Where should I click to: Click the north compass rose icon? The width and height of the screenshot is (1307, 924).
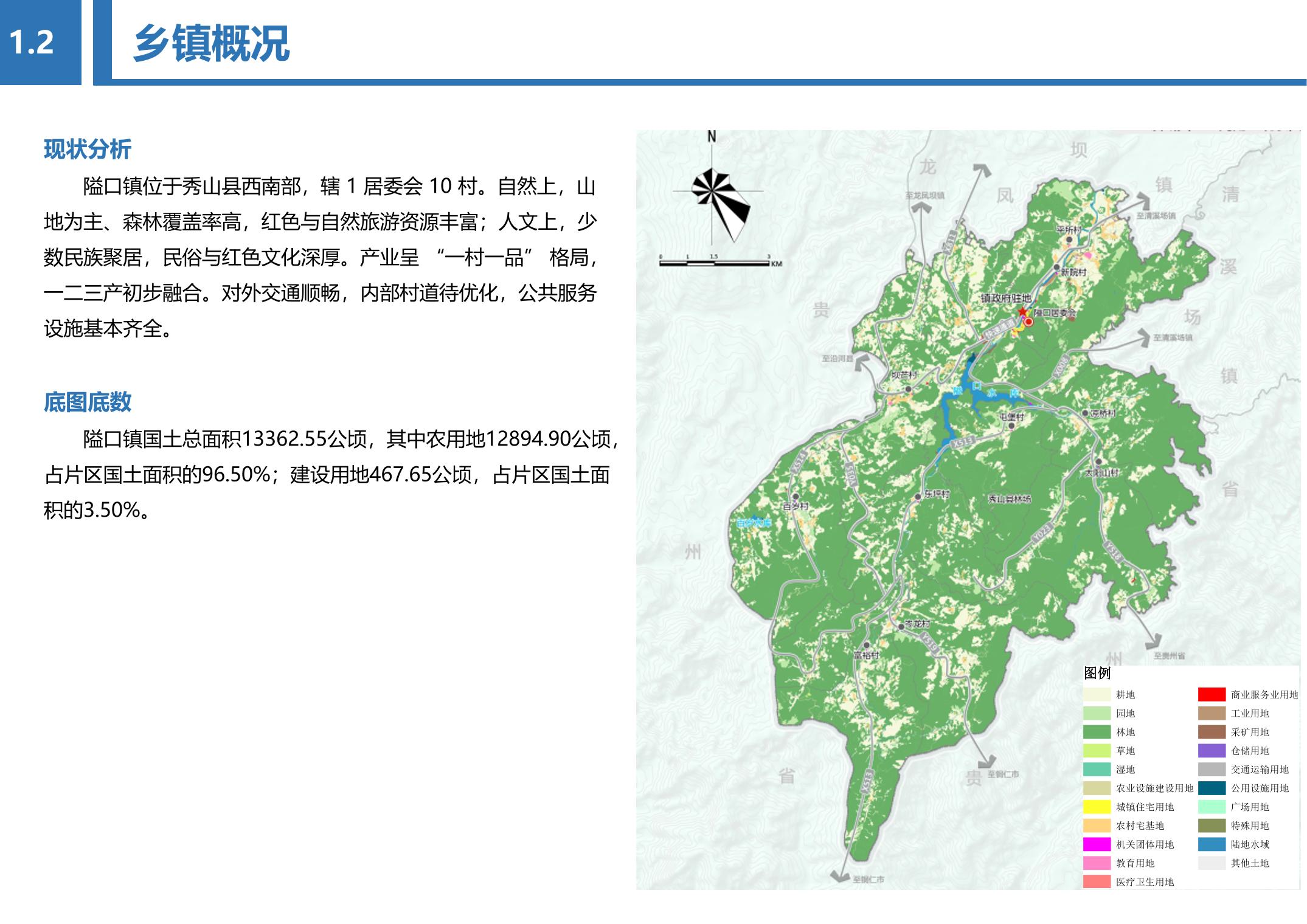713,191
